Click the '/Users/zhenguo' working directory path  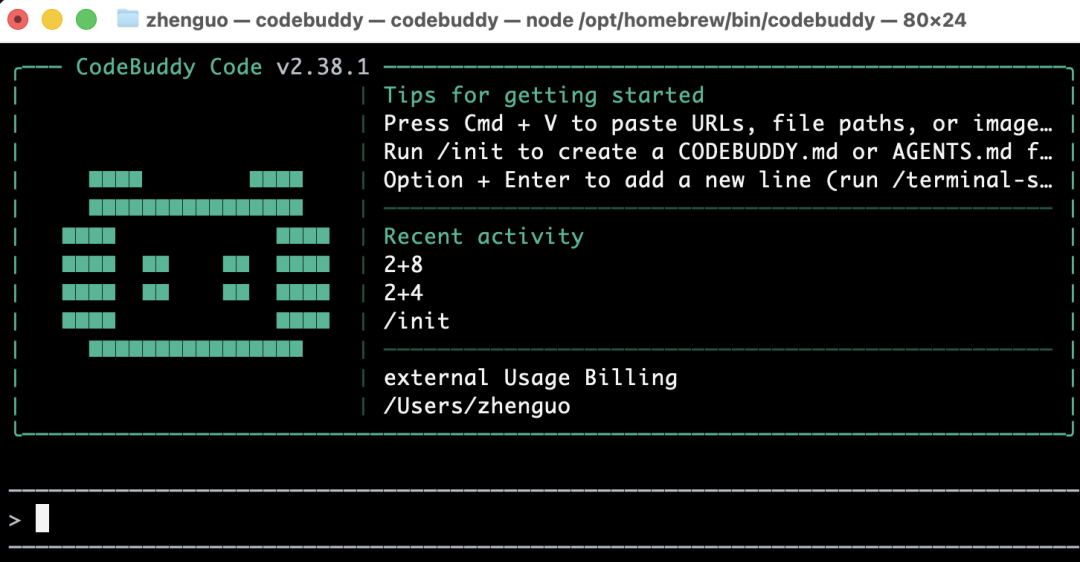[x=477, y=406]
